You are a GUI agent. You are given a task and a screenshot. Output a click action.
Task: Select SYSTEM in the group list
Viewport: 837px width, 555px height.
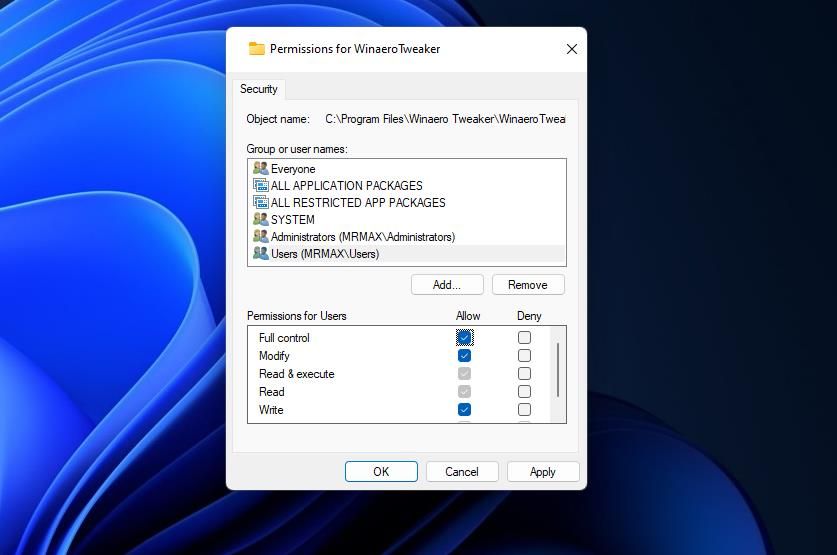406,219
